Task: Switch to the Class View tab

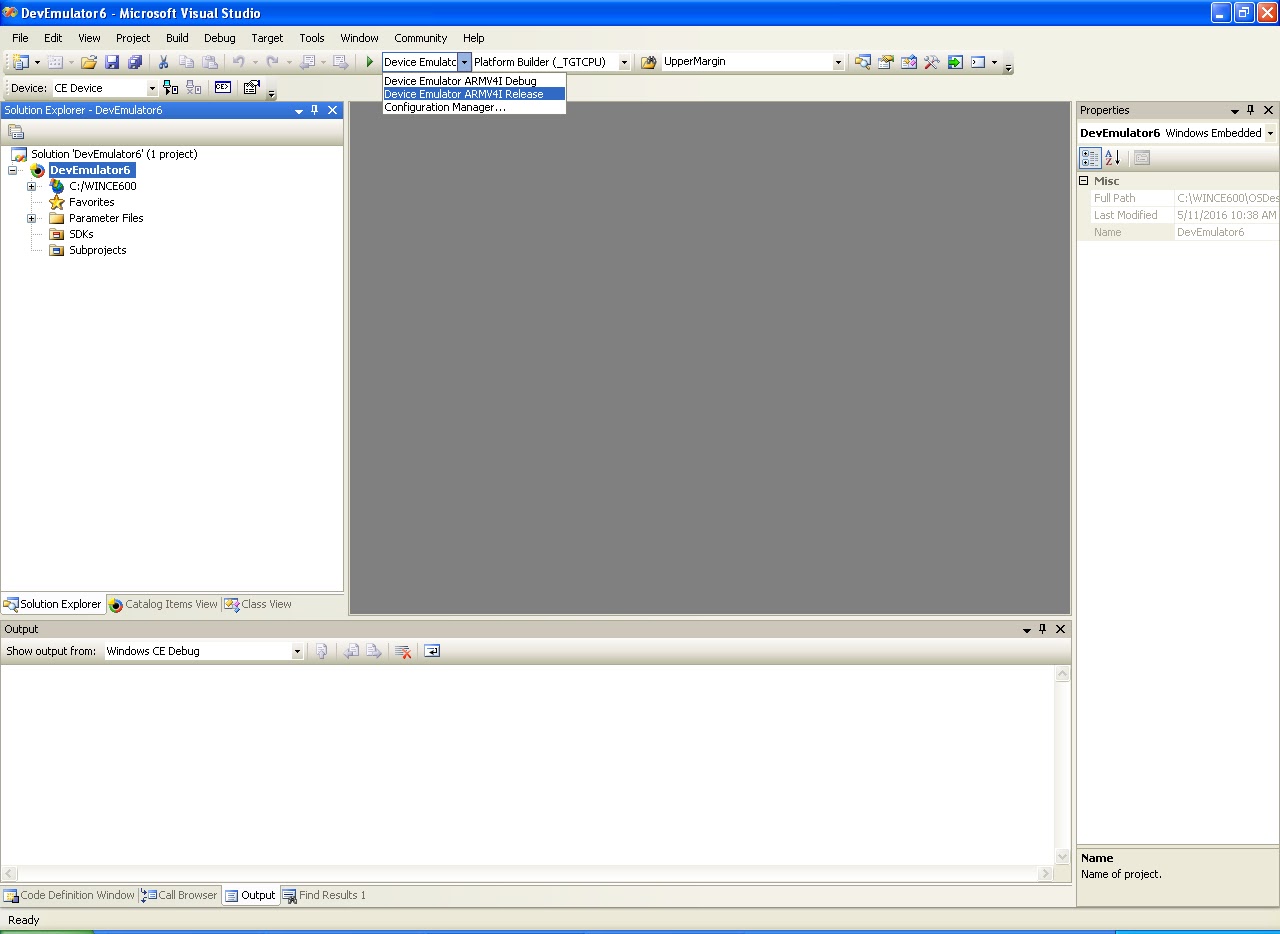Action: coord(258,604)
